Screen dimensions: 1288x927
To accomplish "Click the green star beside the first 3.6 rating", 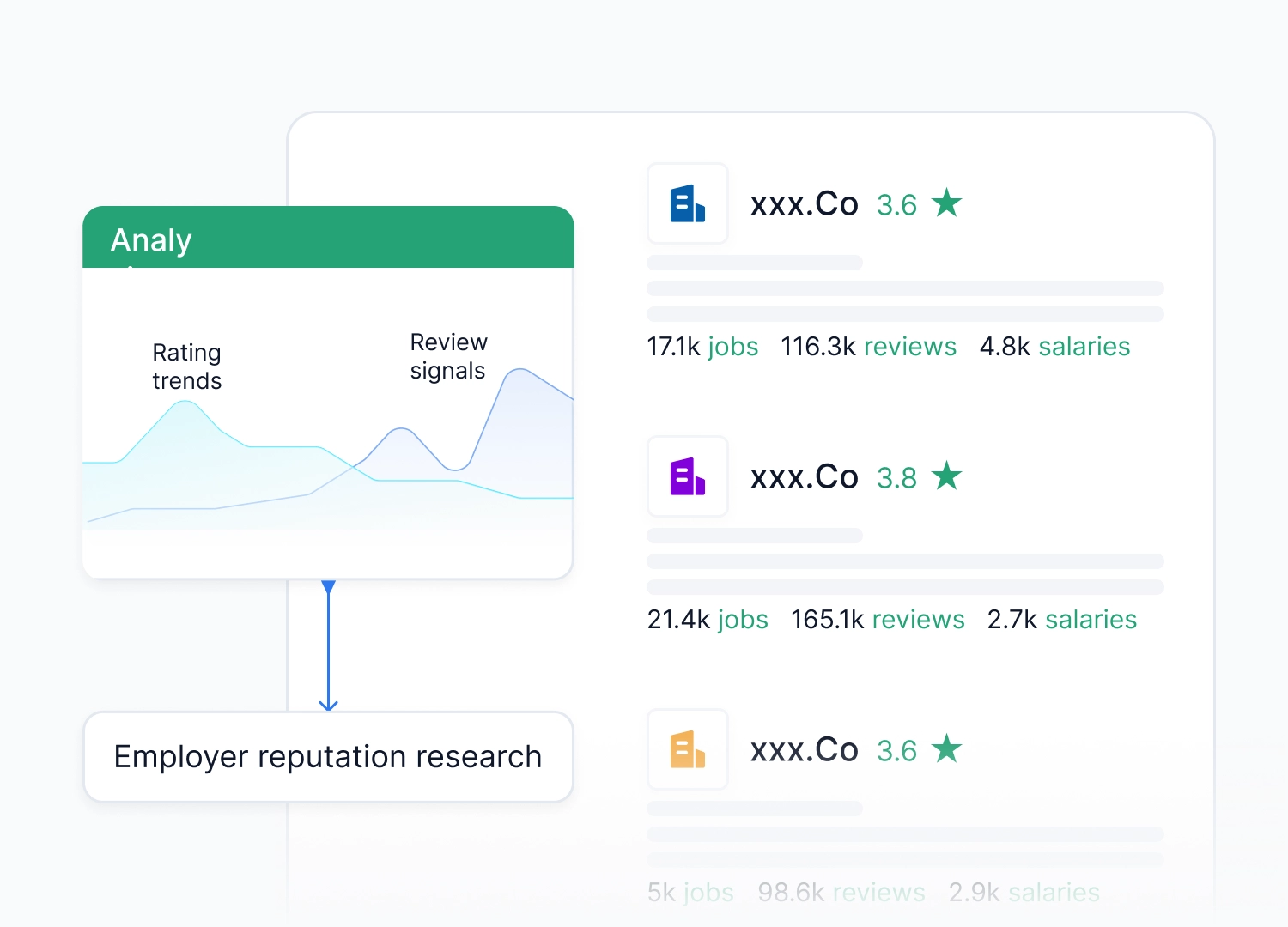I will point(946,203).
